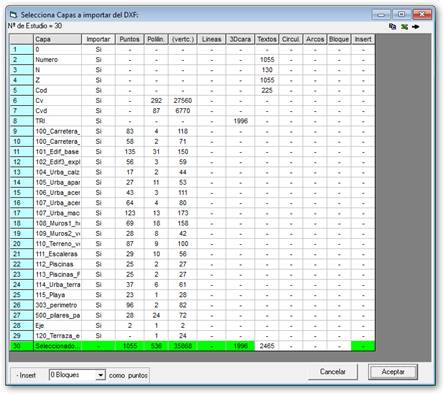This screenshot has height=394, width=444.
Task: Click the Importar column header
Action: click(x=98, y=39)
